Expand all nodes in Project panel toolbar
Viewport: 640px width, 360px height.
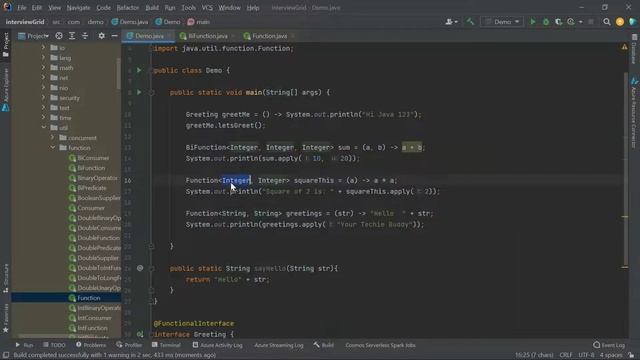[72, 36]
